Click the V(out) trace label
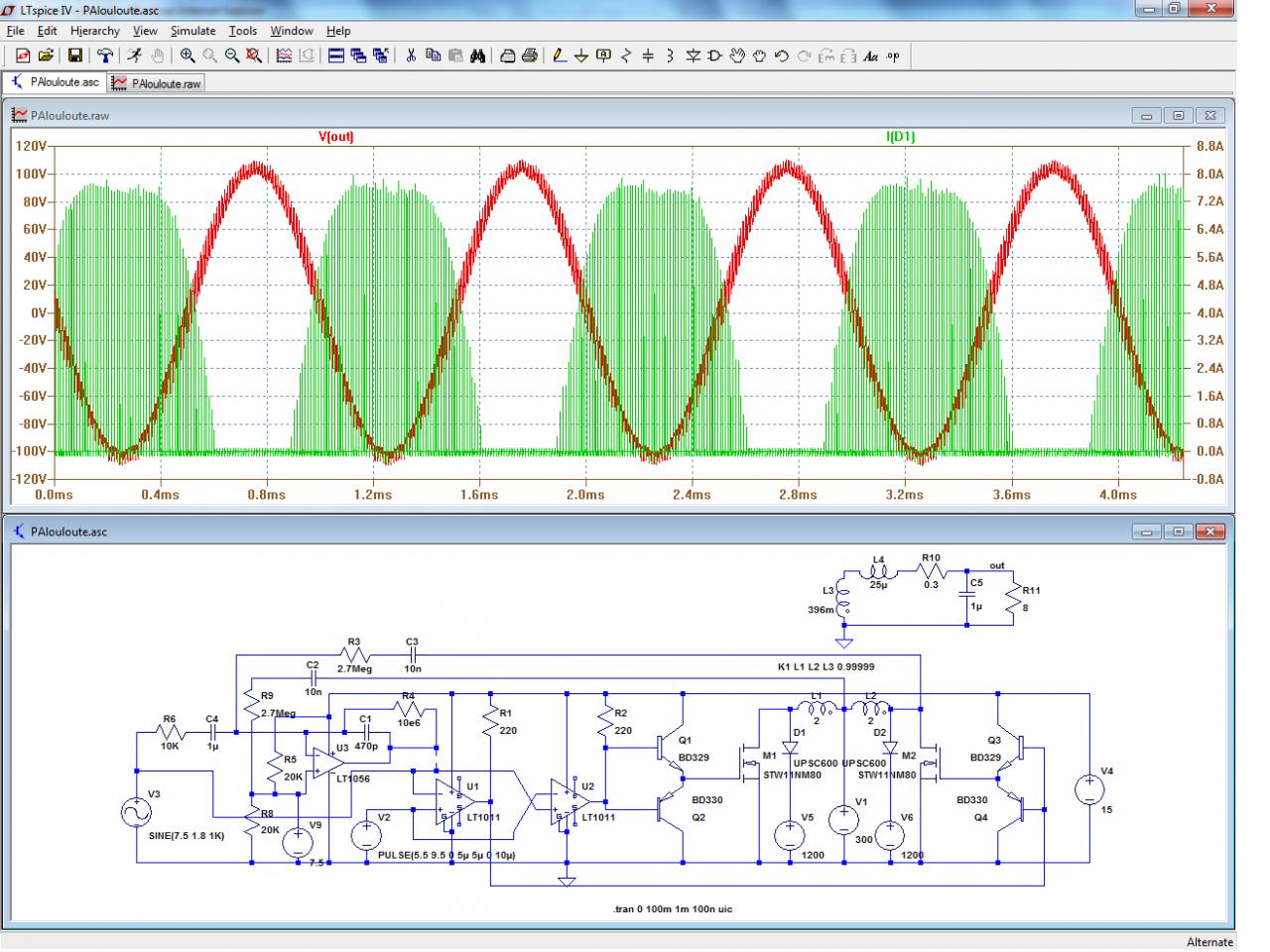This screenshot has width=1270, height=952. click(x=335, y=137)
